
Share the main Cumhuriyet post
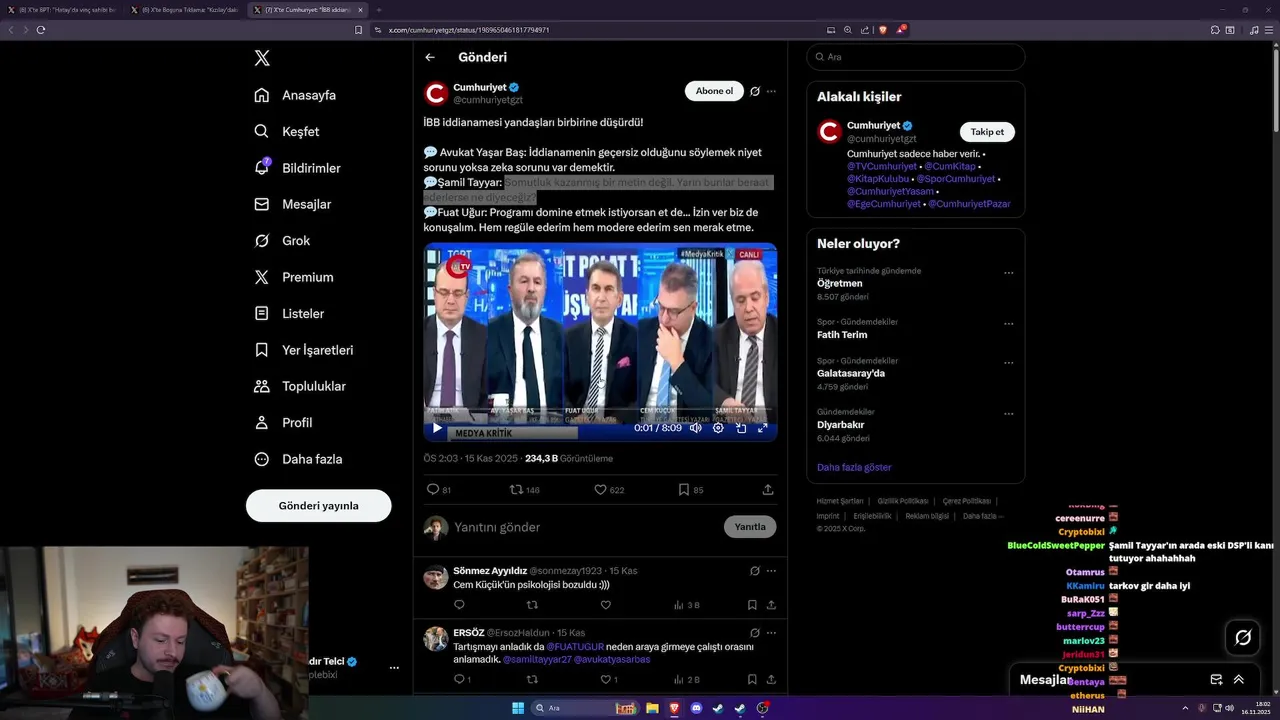(x=768, y=490)
